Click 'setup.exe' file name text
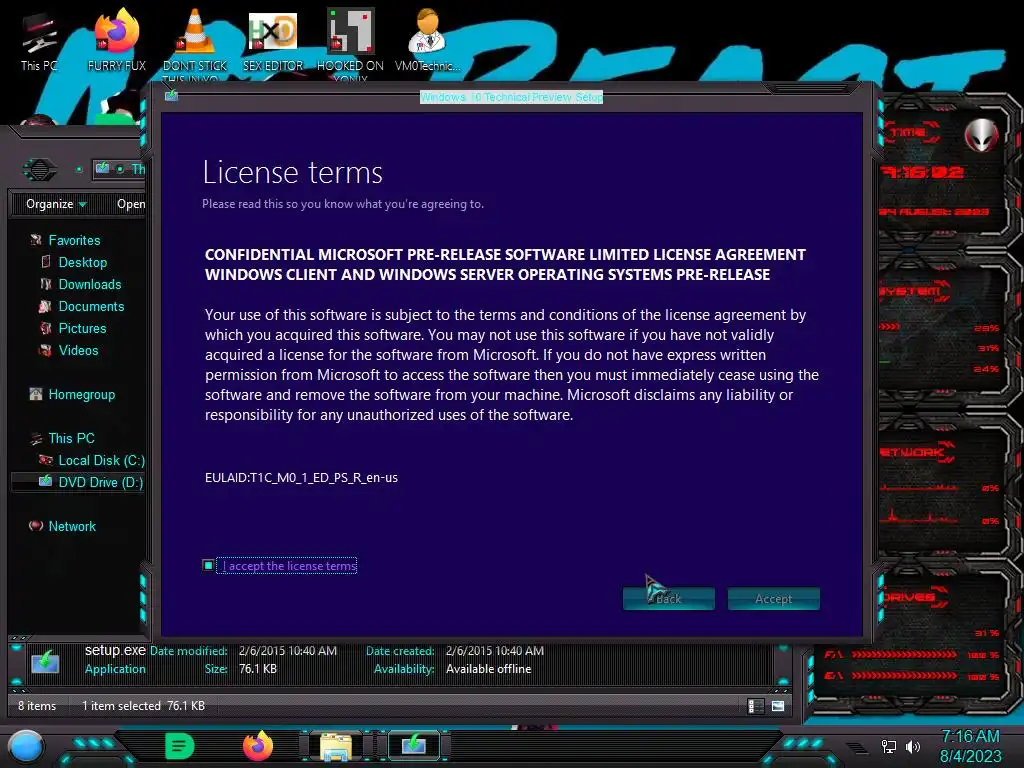1024x768 pixels. point(115,650)
